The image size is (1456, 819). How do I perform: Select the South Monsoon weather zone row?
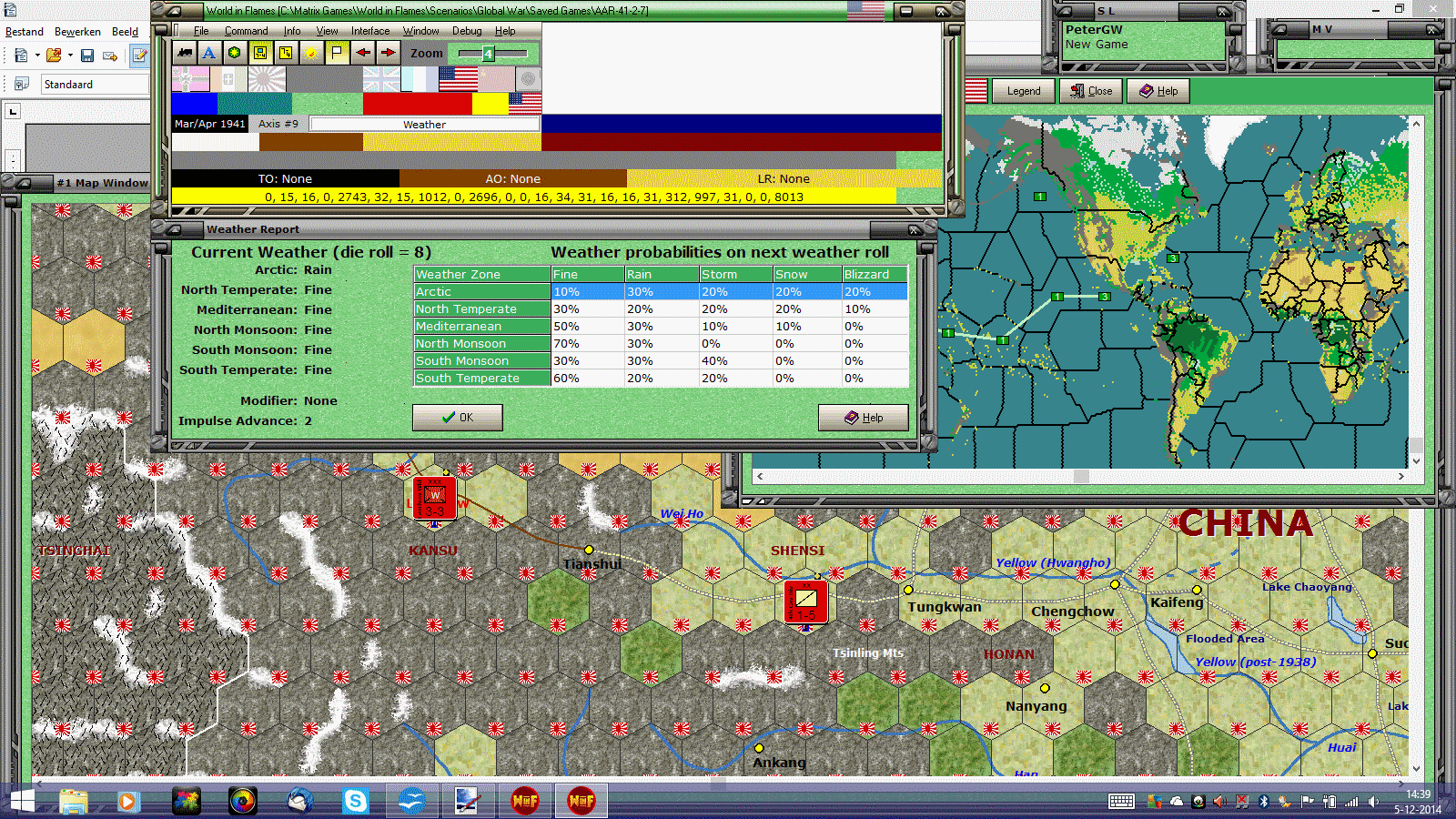coord(661,361)
